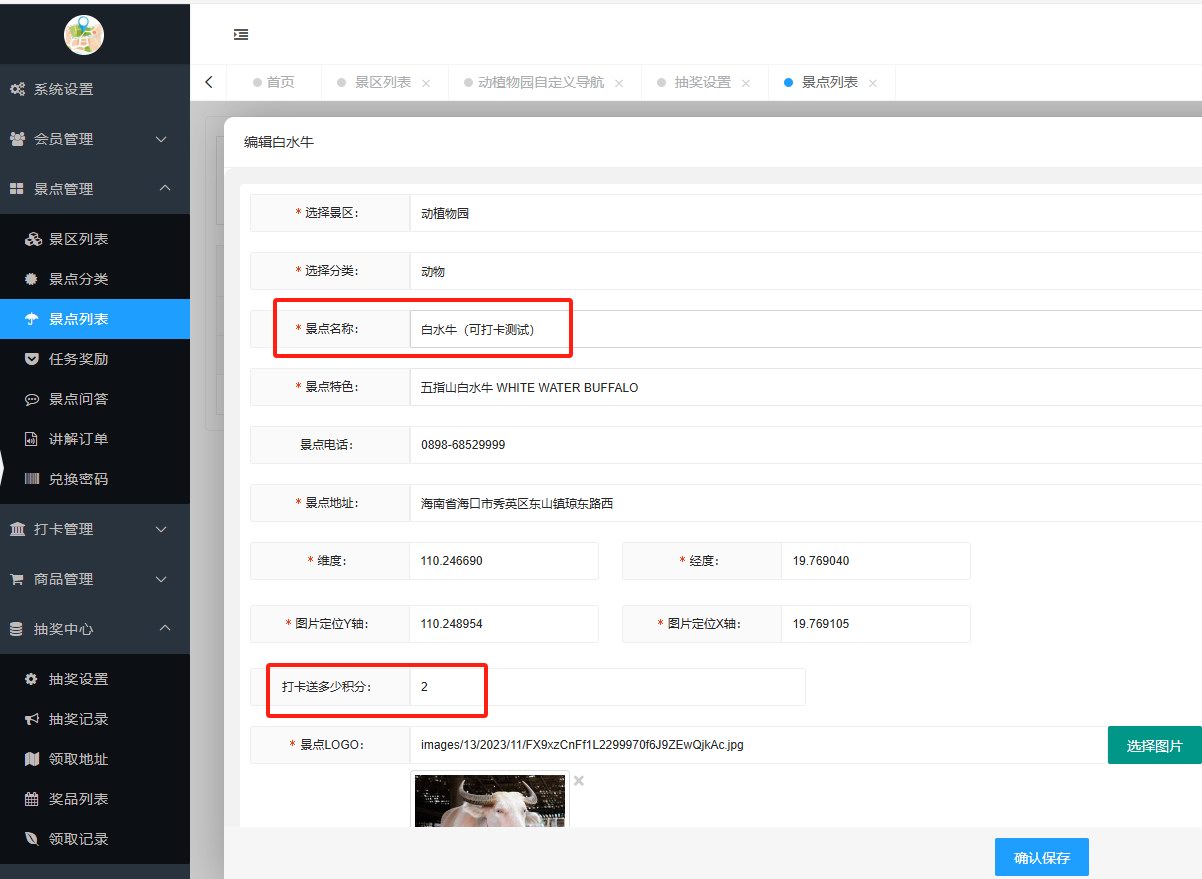
Task: Click the audio file icon beside 讲解订单
Action: (32, 439)
